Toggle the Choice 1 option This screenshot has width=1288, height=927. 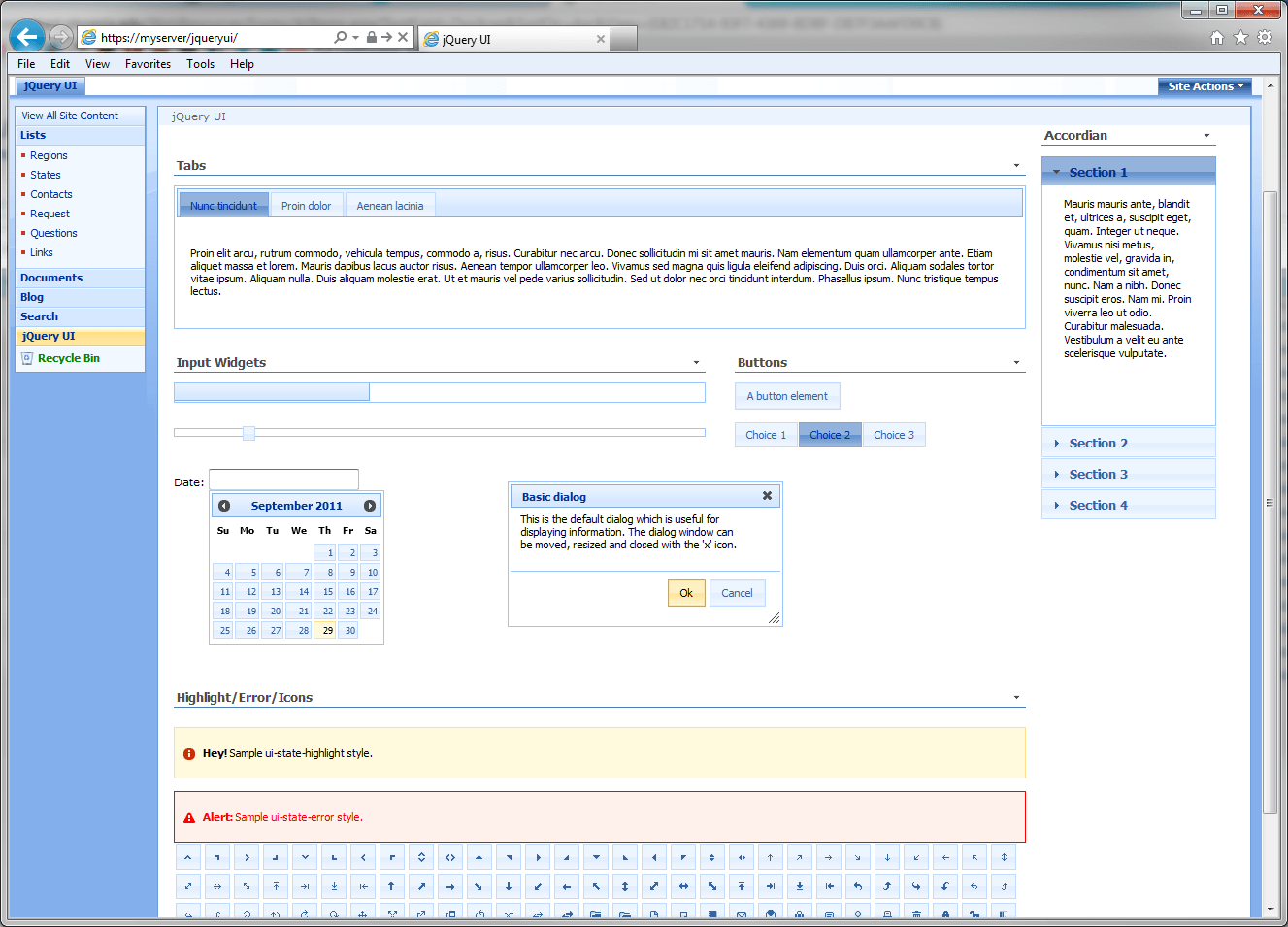[766, 435]
